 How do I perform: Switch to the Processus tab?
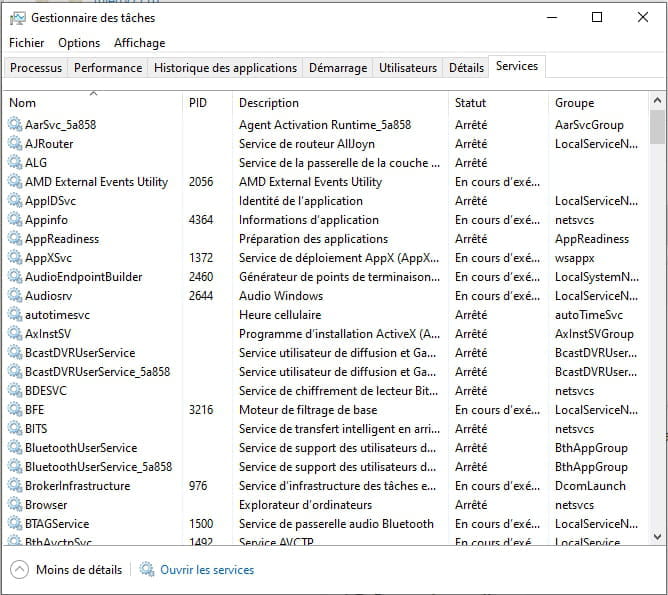pos(36,68)
